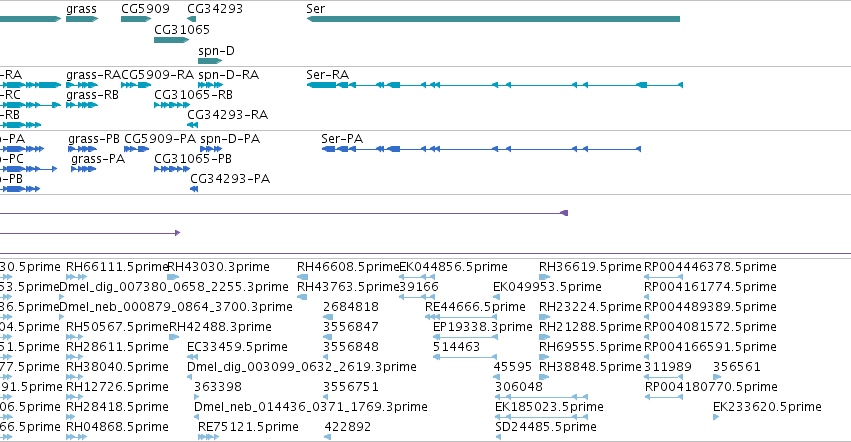
Task: Select the RH46608.5prime EST
Action: [302, 277]
